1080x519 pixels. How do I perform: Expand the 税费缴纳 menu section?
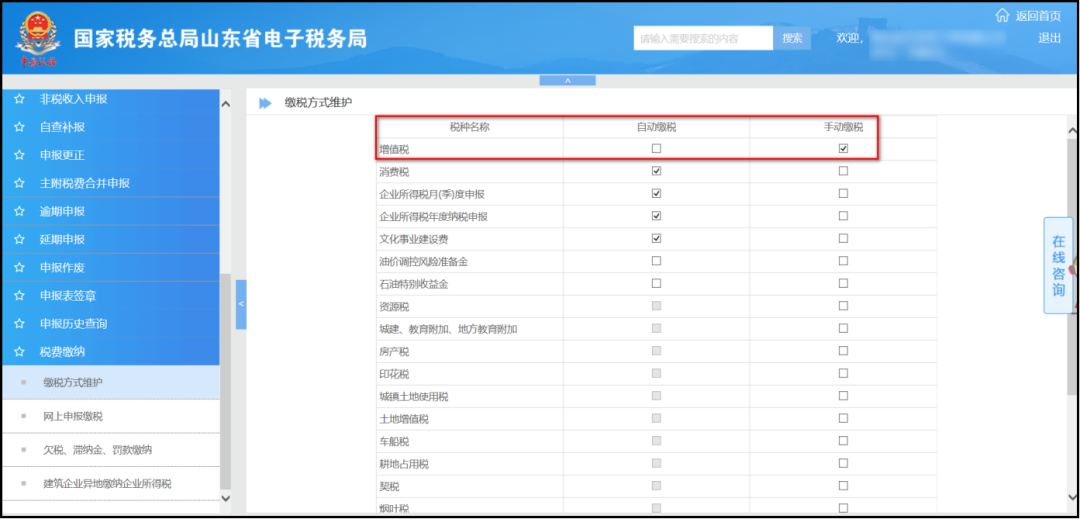[110, 352]
